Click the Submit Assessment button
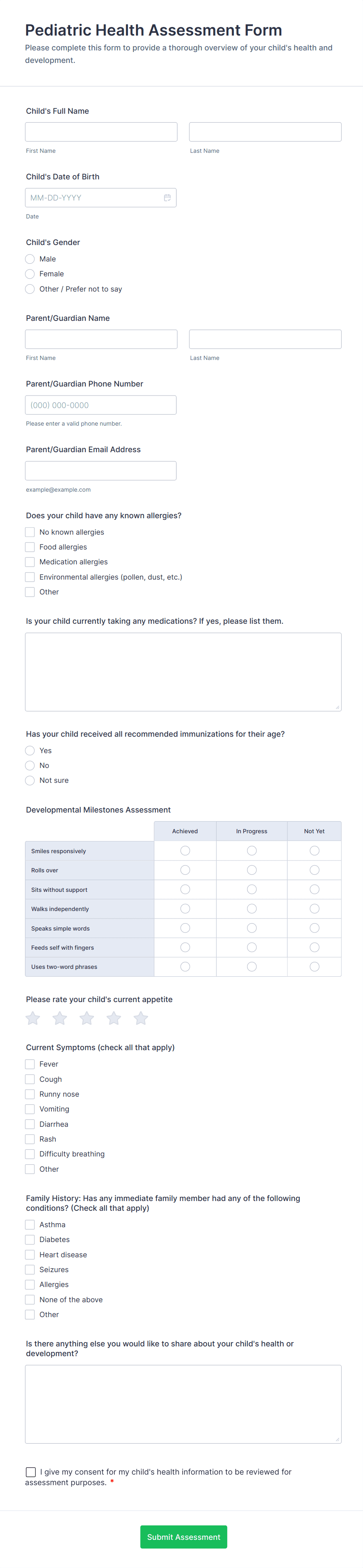 [183, 1537]
